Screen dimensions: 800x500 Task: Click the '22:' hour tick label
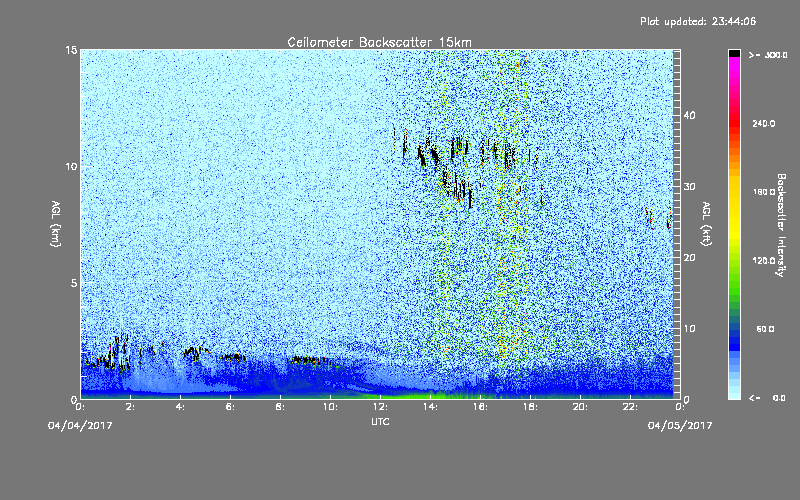631,407
